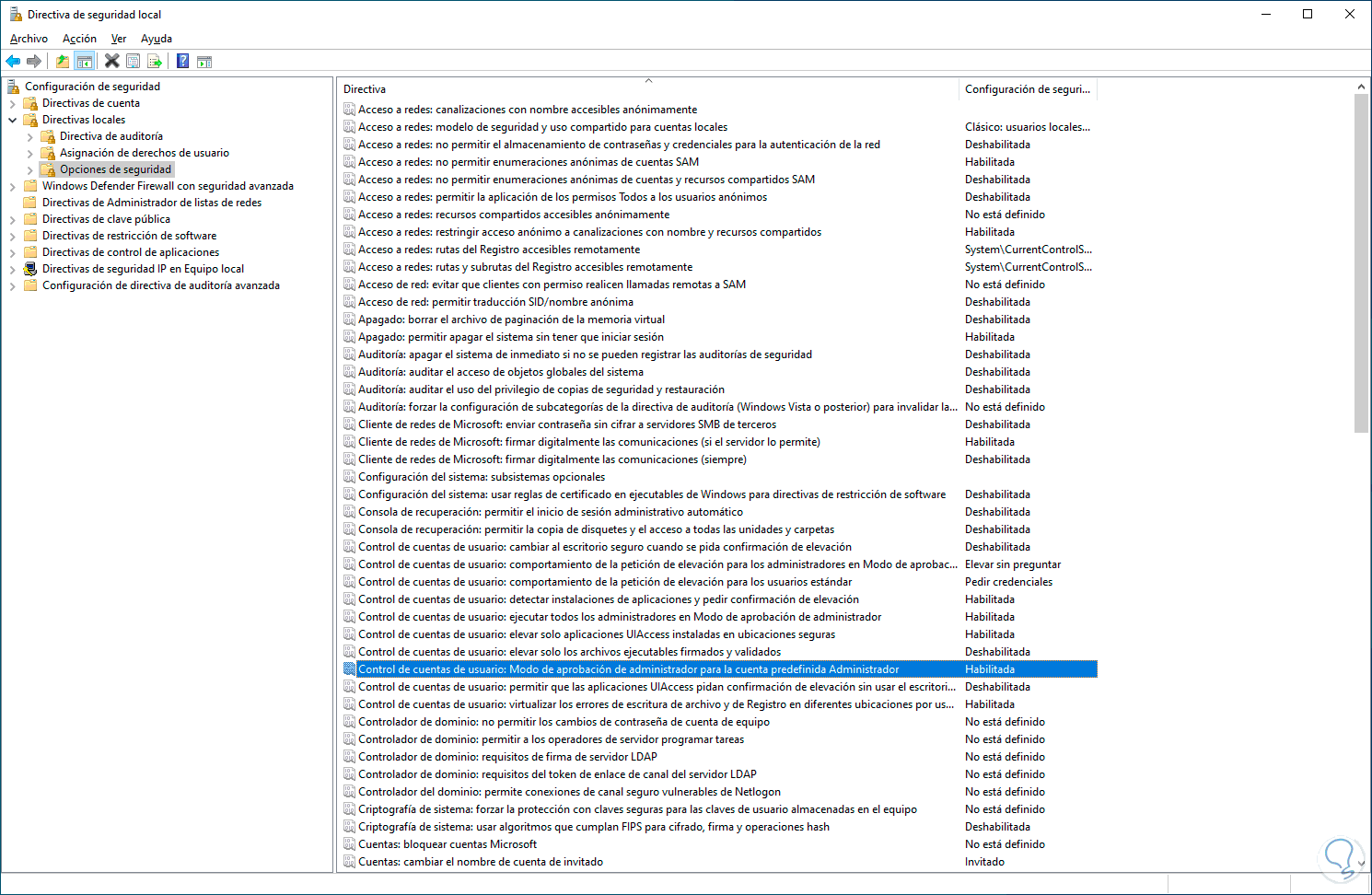Toggle the show/hide action pane icon
The image size is (1372, 895).
(x=204, y=62)
